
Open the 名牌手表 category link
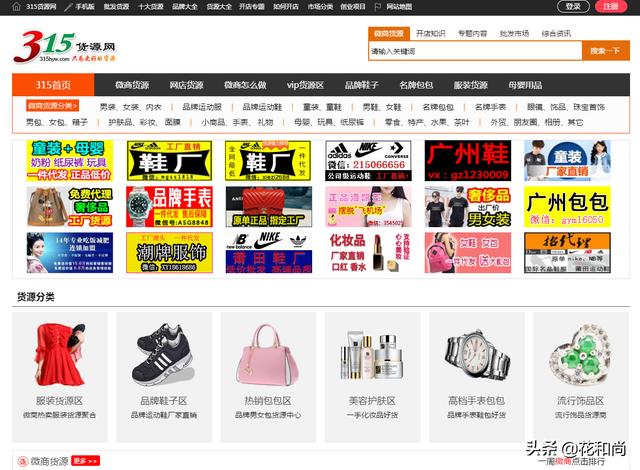[490, 107]
